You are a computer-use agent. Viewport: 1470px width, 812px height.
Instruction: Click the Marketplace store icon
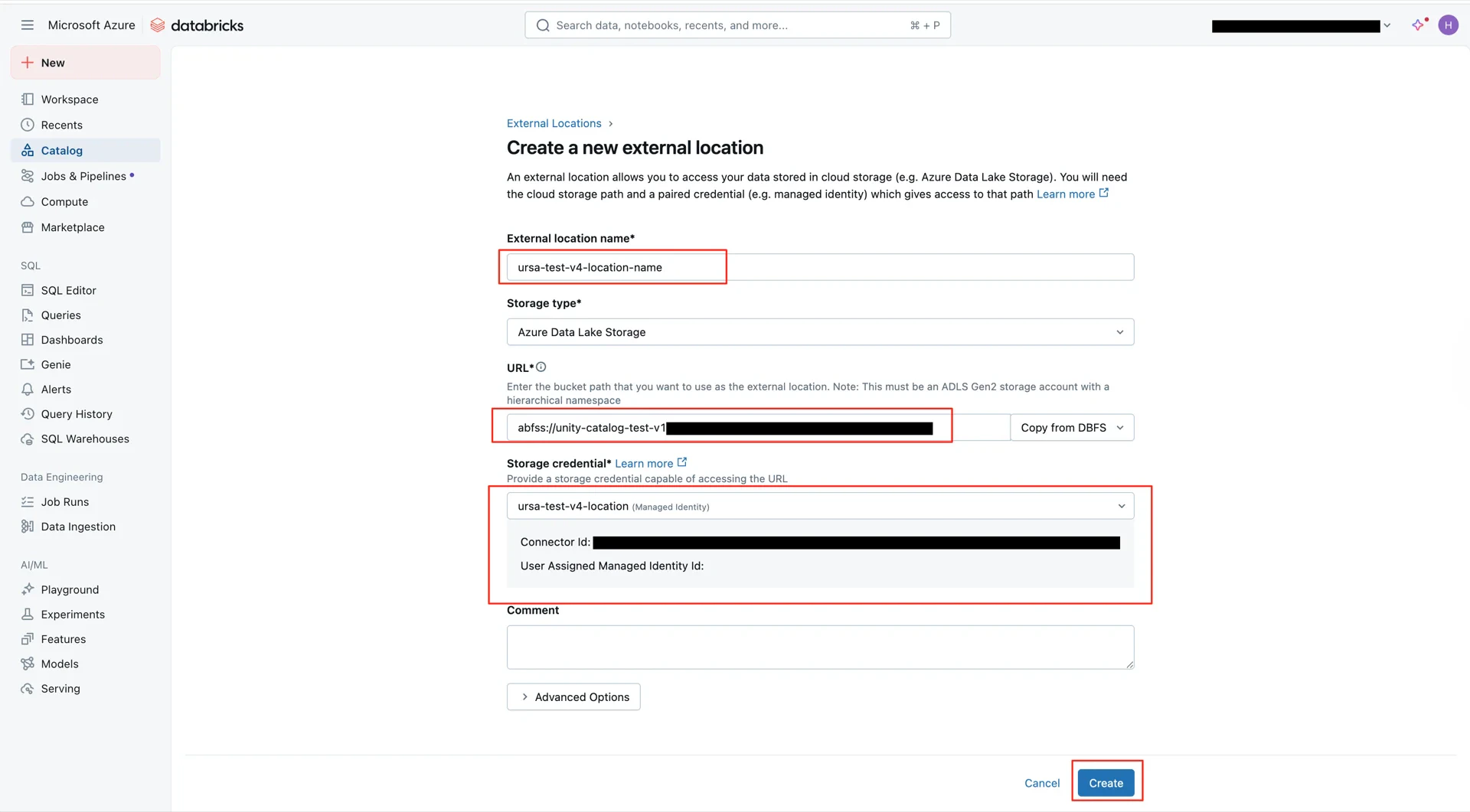click(28, 227)
